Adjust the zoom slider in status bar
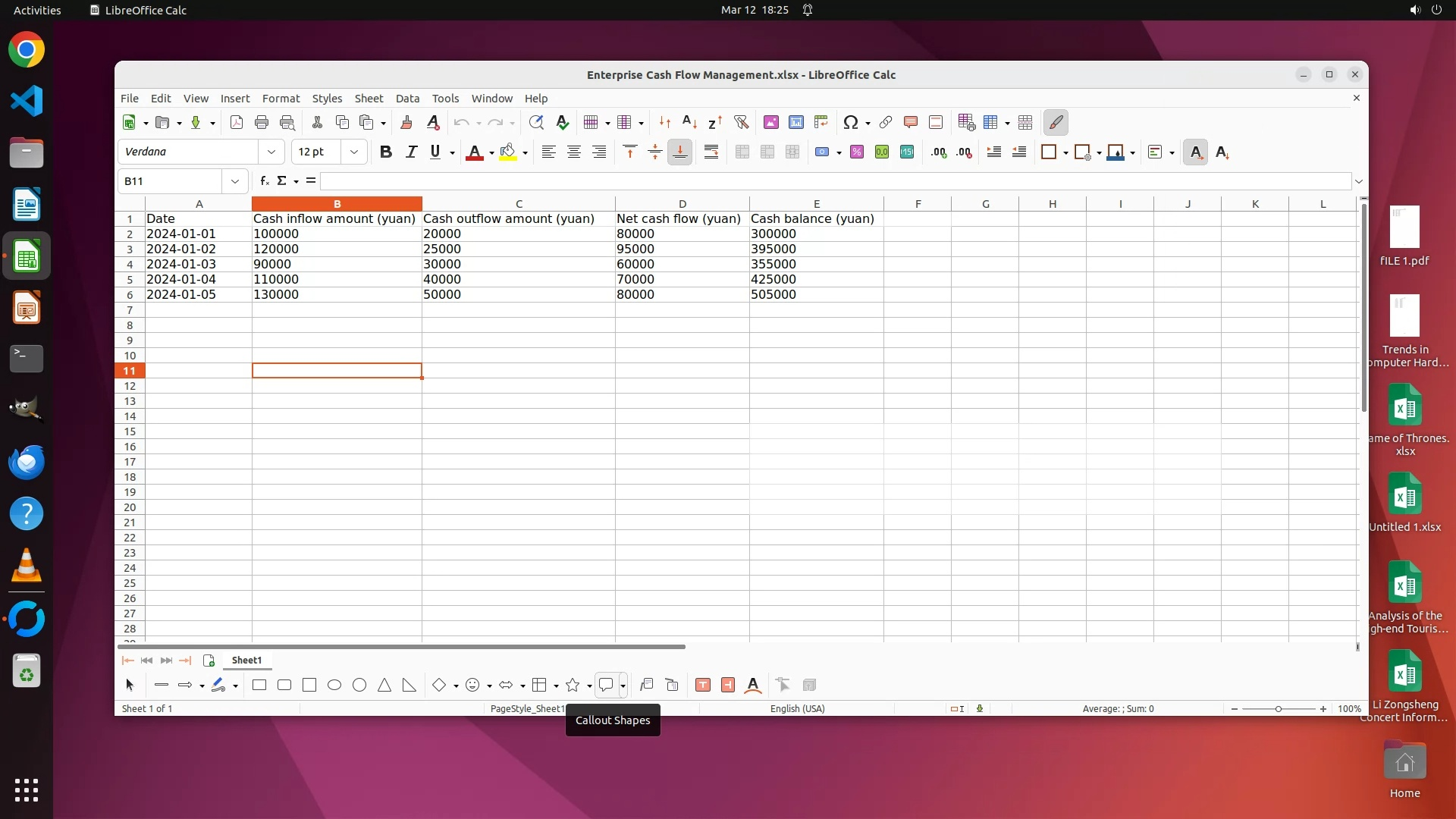The image size is (1456, 819). (x=1279, y=709)
